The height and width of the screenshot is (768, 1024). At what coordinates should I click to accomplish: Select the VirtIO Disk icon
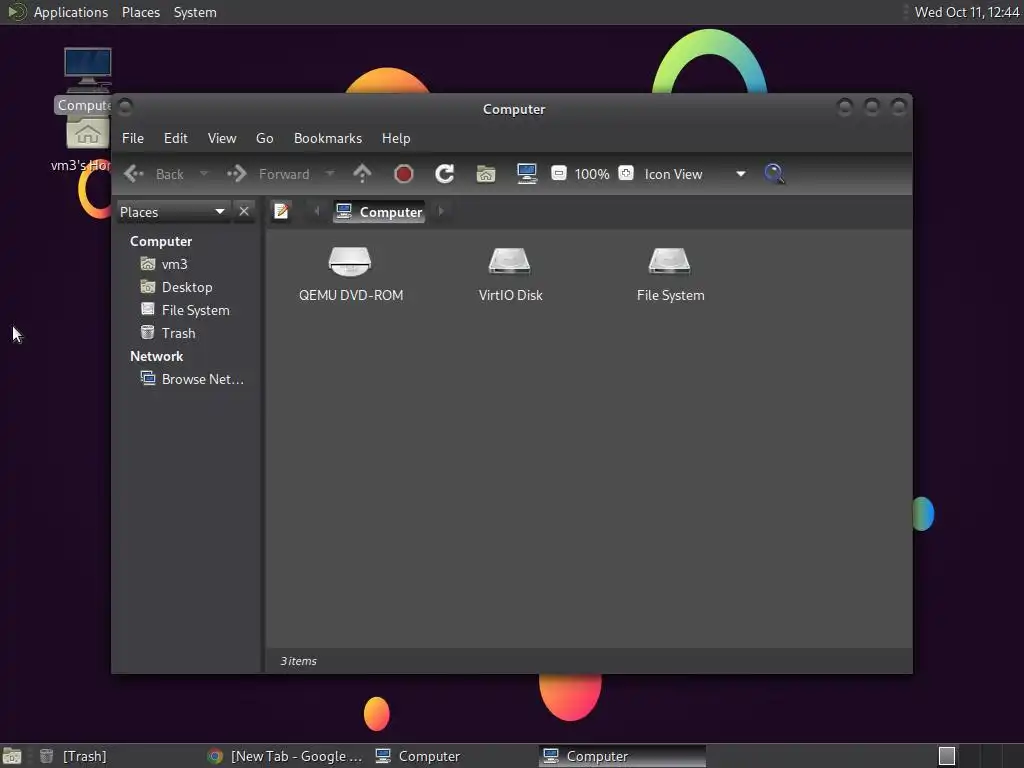[510, 274]
